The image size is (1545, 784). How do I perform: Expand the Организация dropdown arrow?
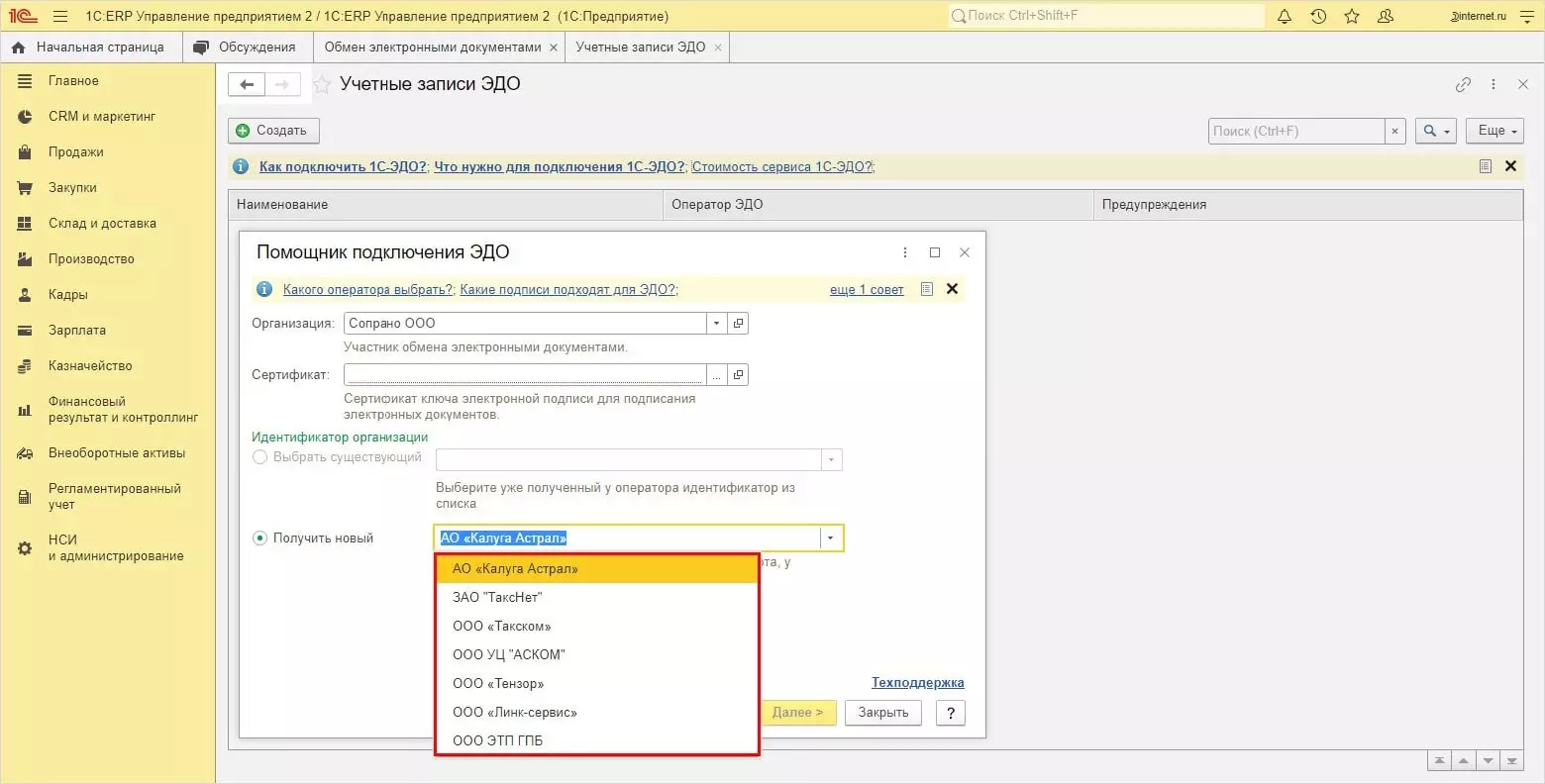pyautogui.click(x=716, y=324)
